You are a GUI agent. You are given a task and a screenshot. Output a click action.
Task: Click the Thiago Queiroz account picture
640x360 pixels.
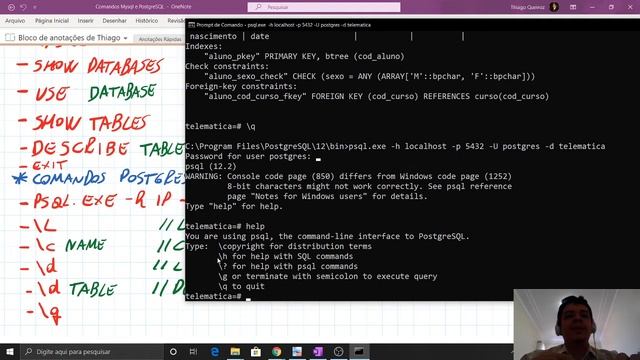click(x=554, y=7)
